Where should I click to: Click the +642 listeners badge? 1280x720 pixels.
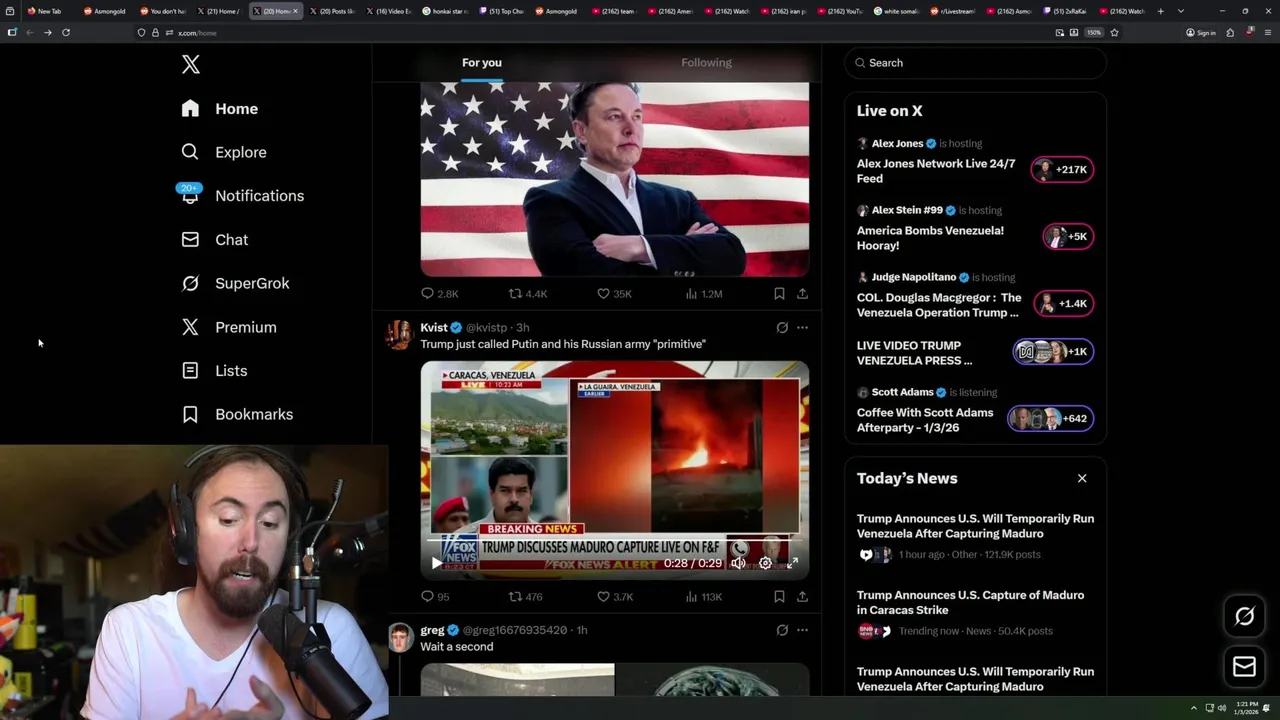[x=1050, y=419]
